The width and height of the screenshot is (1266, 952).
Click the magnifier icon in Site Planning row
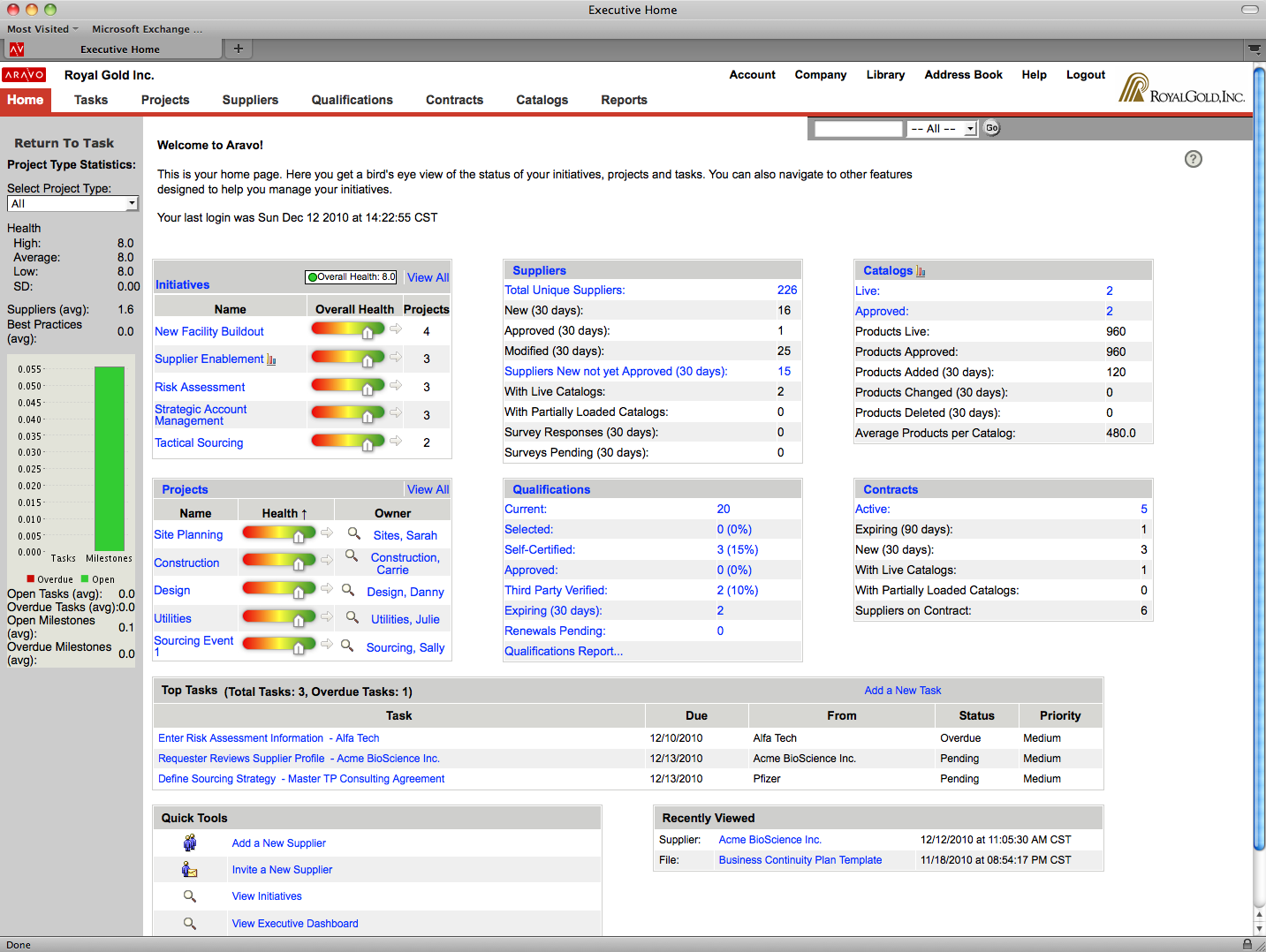click(x=354, y=533)
